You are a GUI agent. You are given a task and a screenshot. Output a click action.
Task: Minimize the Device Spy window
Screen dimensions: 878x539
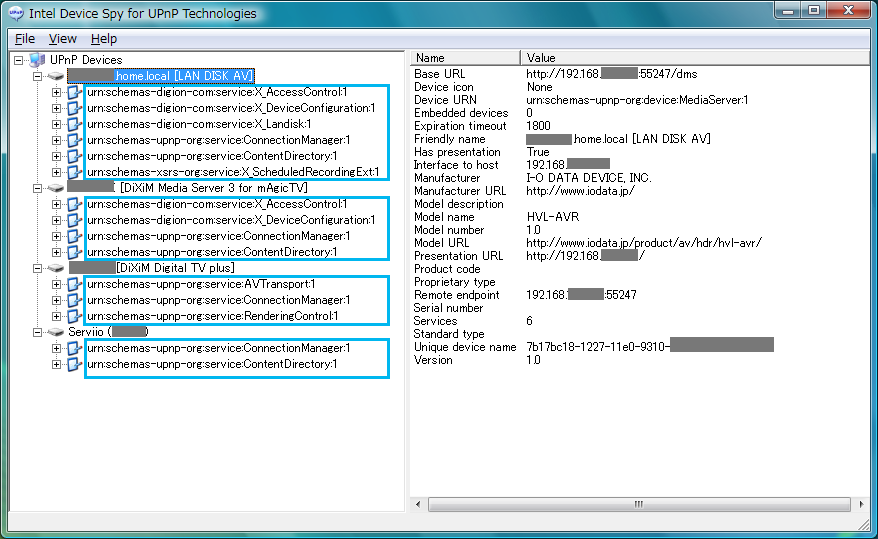pos(788,11)
